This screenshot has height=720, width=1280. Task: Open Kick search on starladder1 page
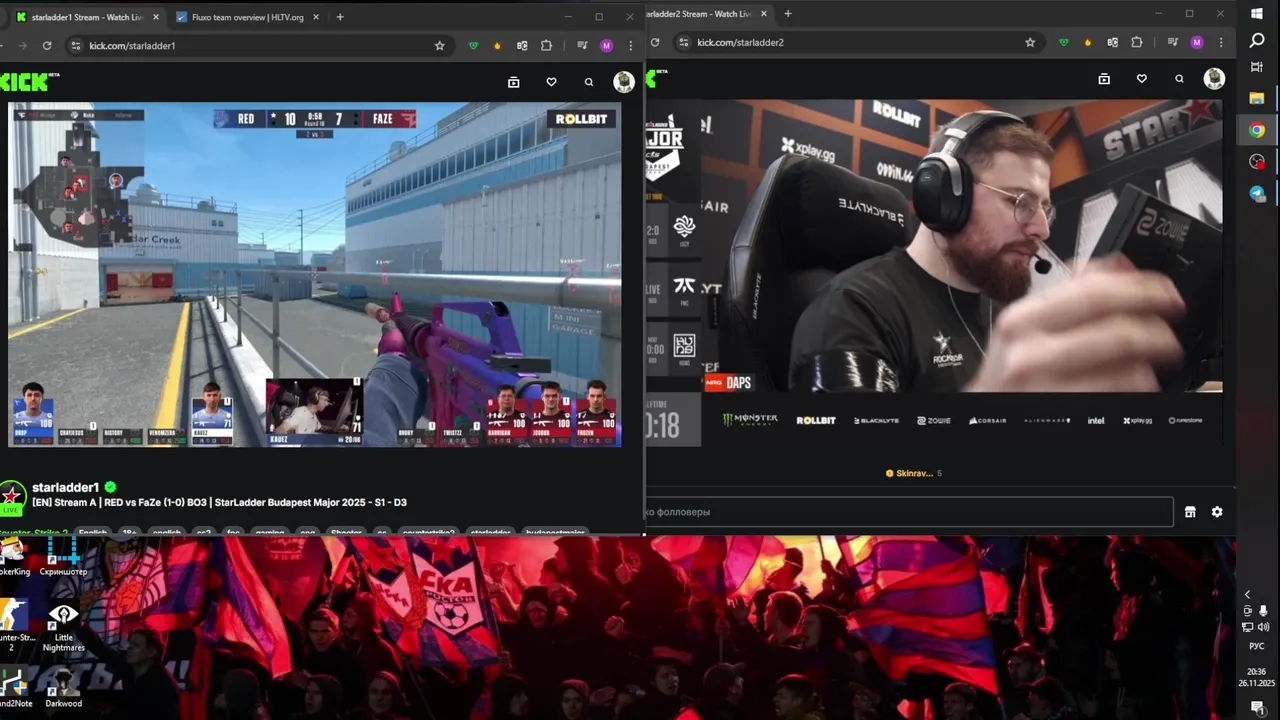pos(589,82)
